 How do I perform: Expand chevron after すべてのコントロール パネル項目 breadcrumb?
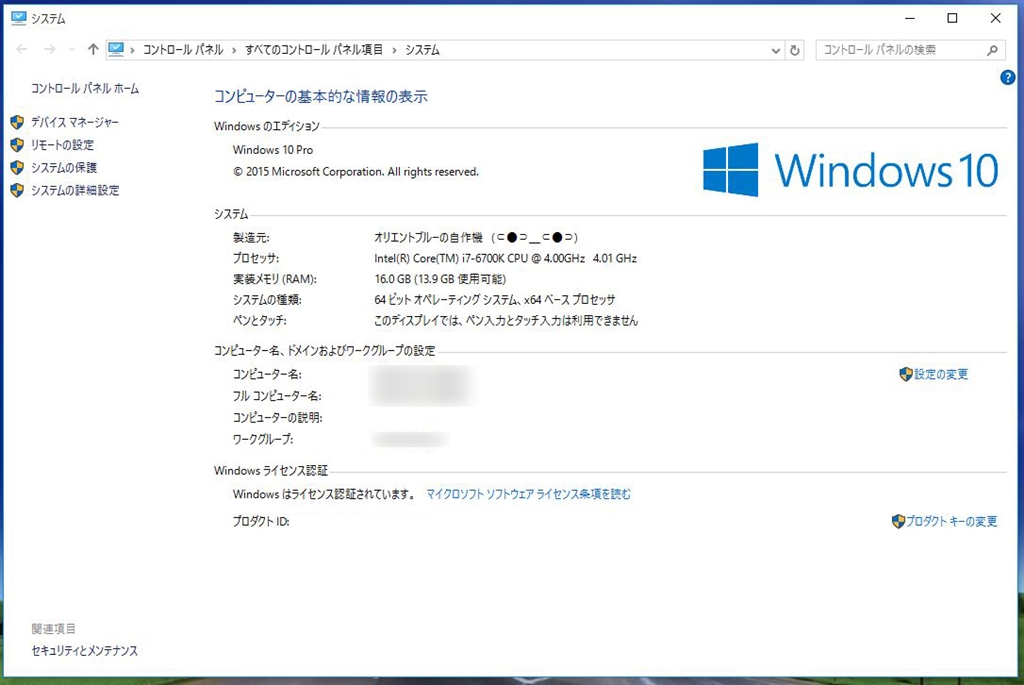coord(394,50)
